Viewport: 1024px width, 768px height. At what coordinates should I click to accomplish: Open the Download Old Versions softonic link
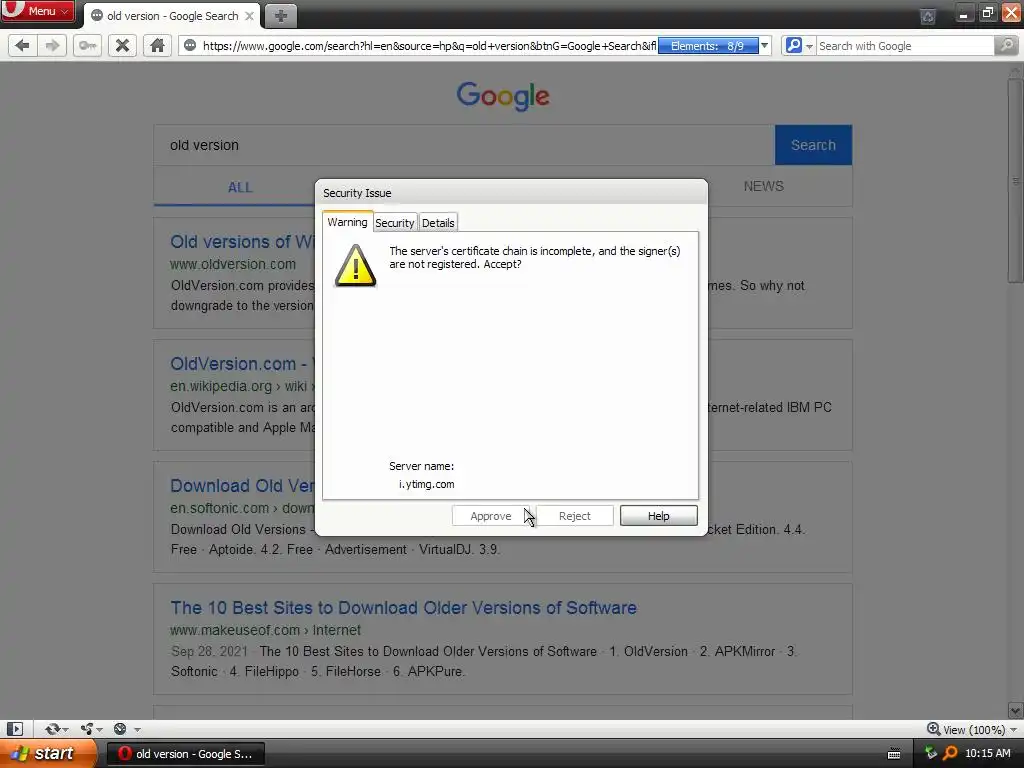pyautogui.click(x=242, y=486)
